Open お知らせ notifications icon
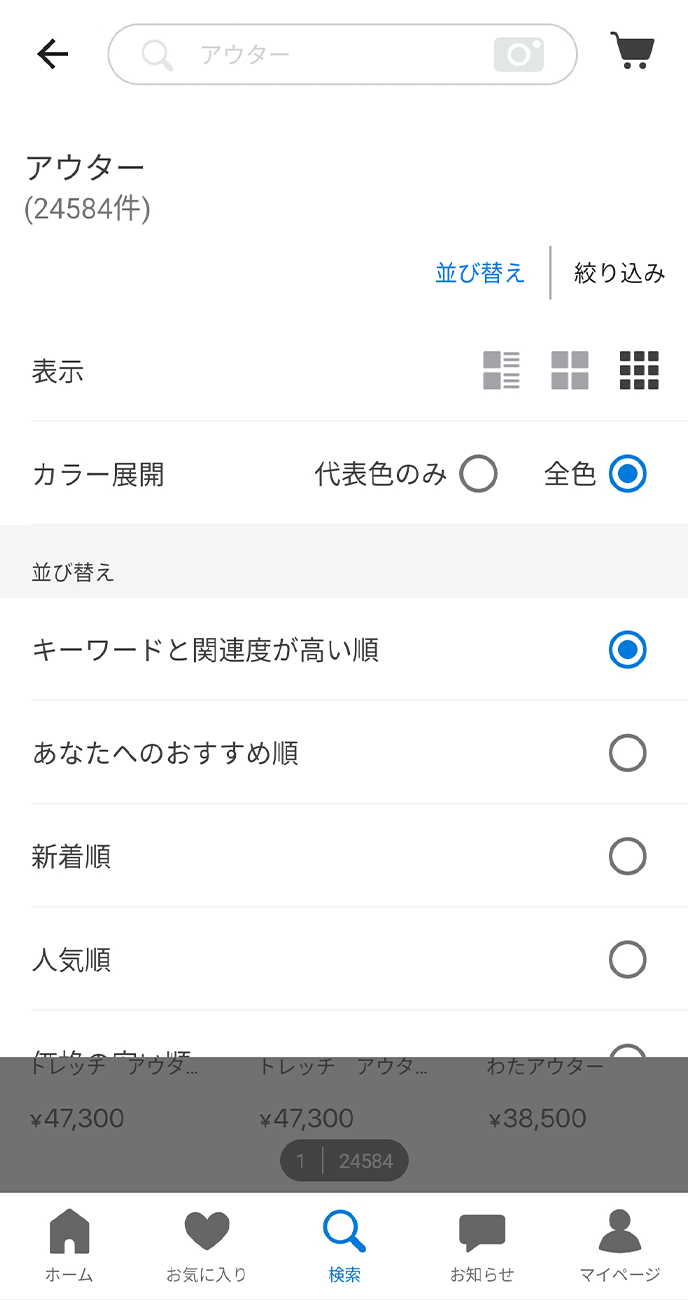This screenshot has height=1300, width=688. pyautogui.click(x=482, y=1244)
